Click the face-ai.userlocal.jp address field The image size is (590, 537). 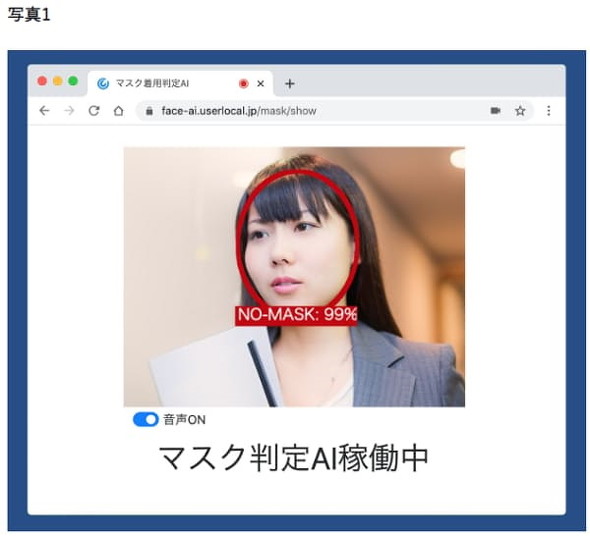pyautogui.click(x=335, y=111)
